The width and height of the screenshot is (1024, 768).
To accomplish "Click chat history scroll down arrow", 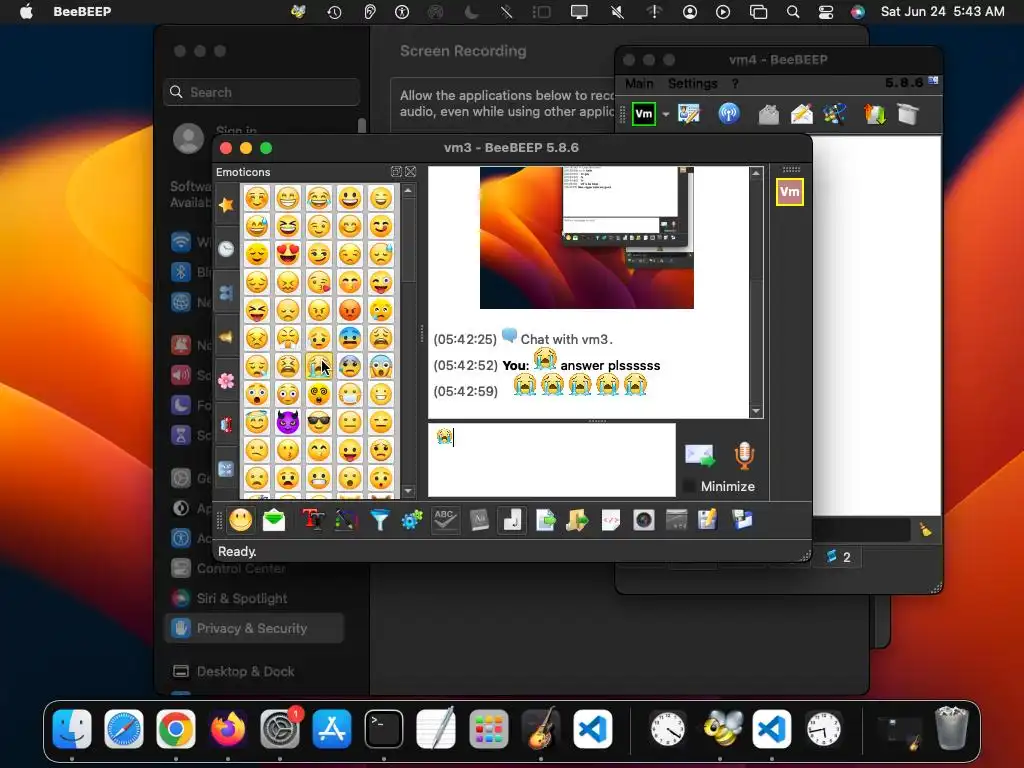I will [x=756, y=411].
